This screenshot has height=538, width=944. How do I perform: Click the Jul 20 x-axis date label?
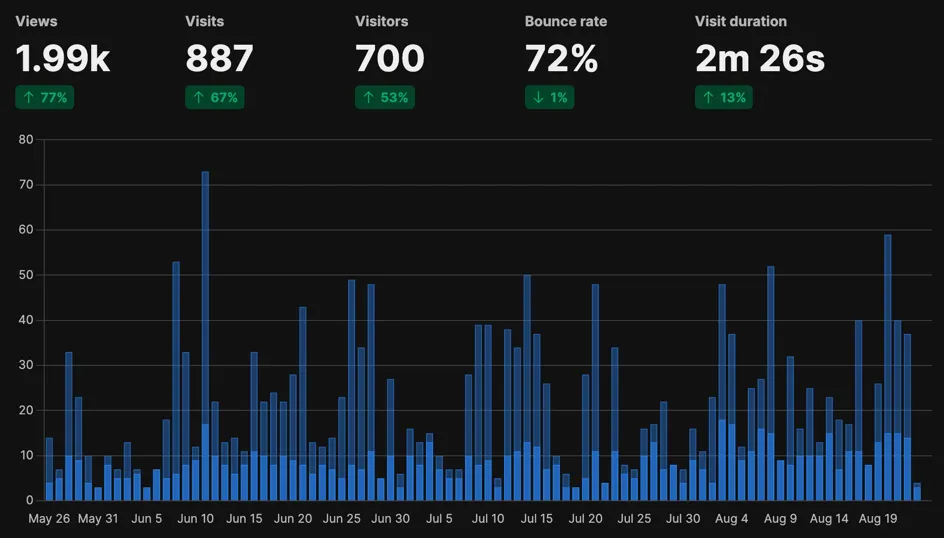click(586, 519)
